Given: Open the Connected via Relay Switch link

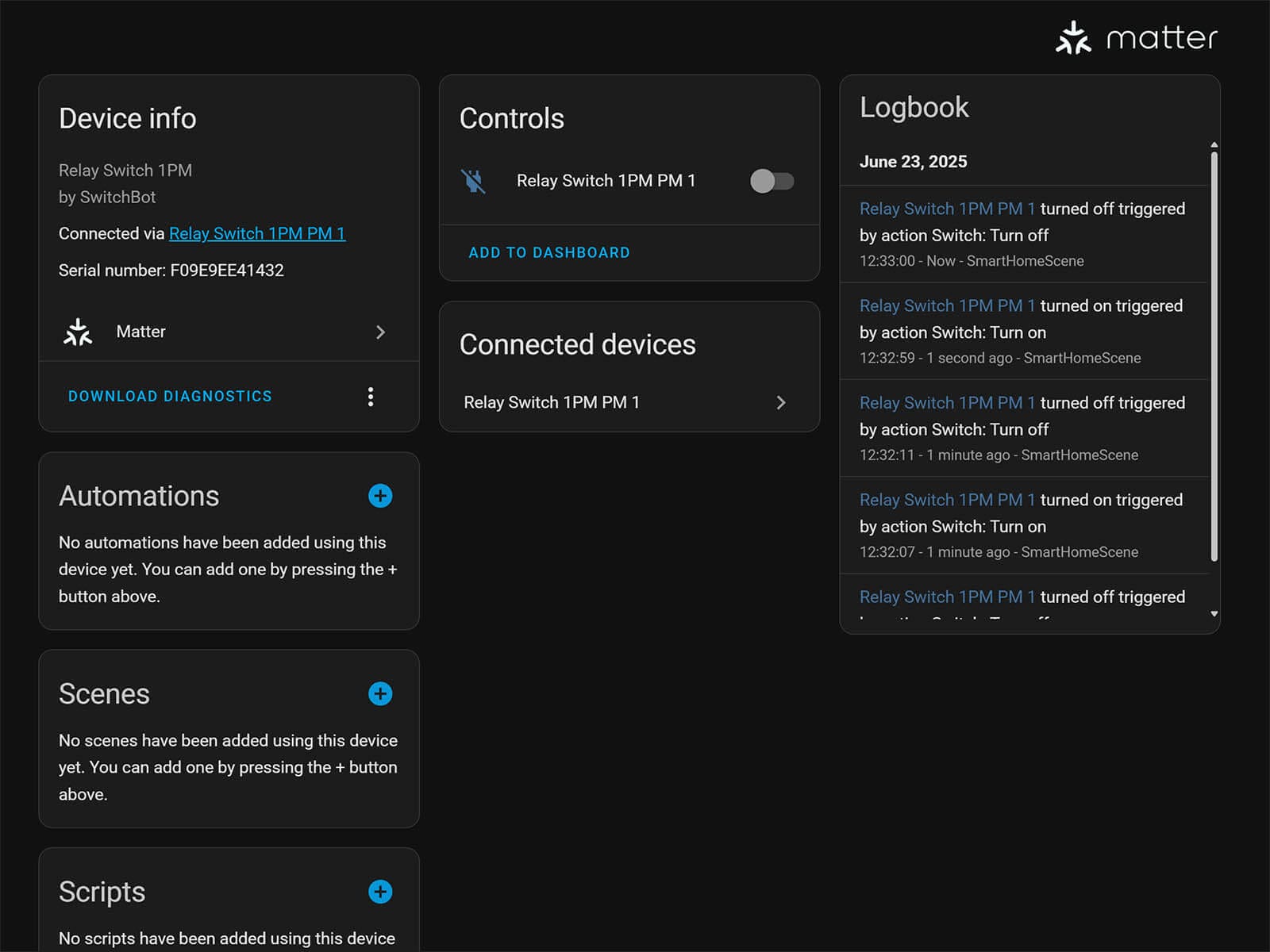Looking at the screenshot, I should click(x=257, y=233).
